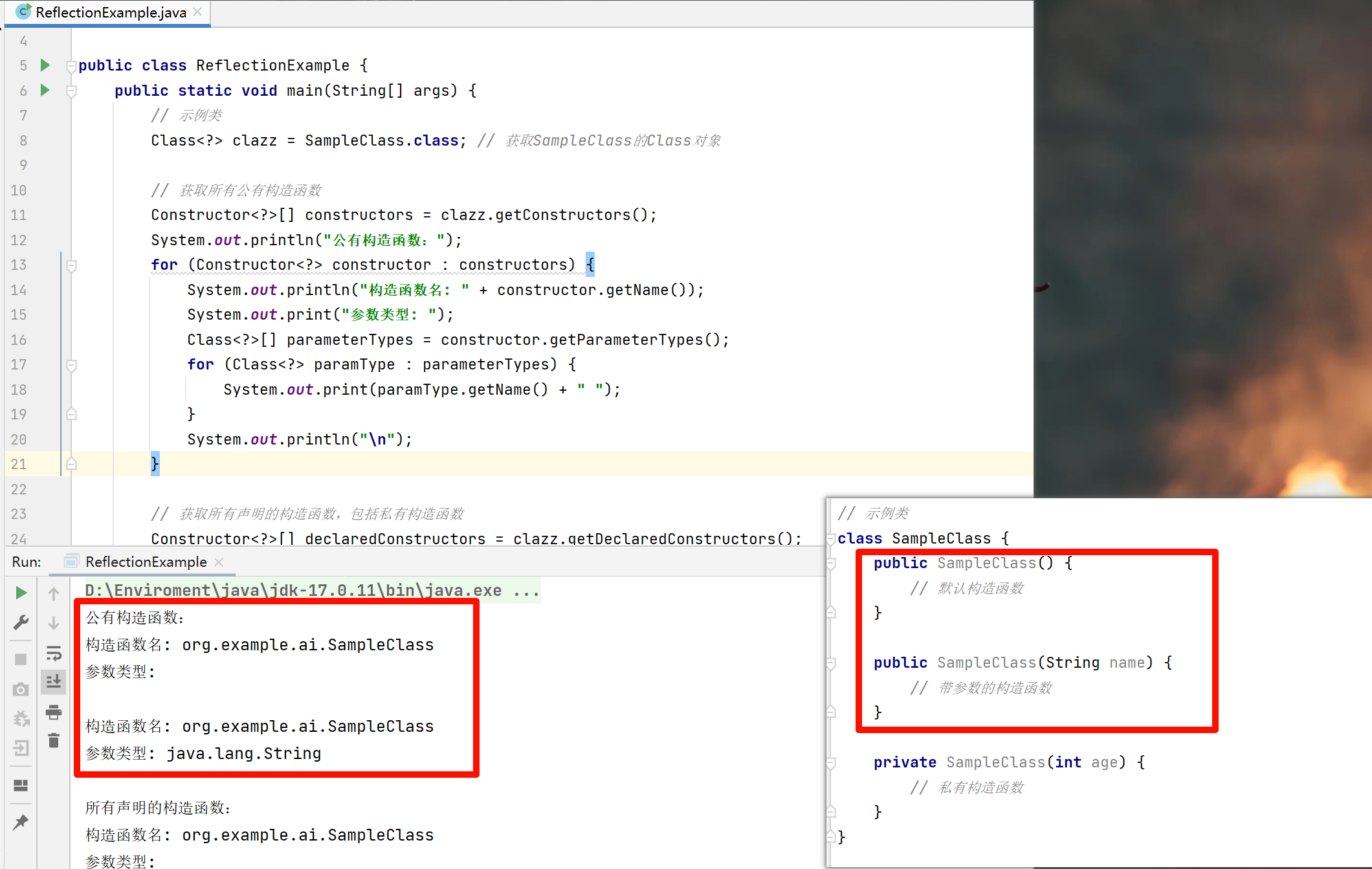The height and width of the screenshot is (869, 1372).
Task: Click 'private SampleClass(int age)' declaration
Action: [x=999, y=762]
